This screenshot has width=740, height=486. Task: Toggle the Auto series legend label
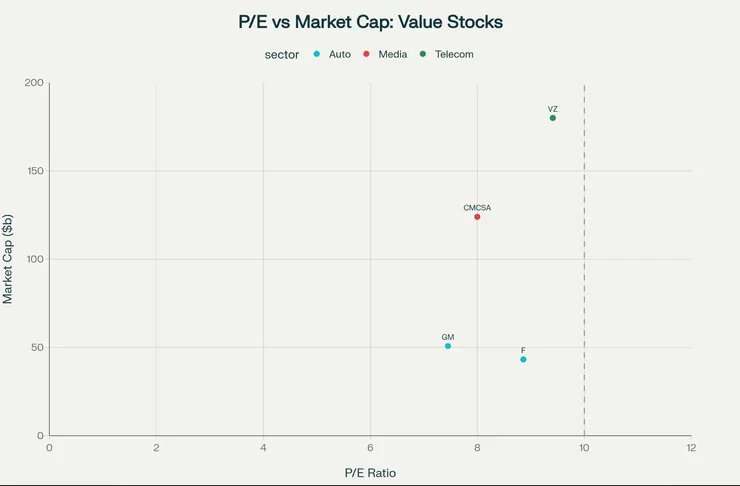[x=340, y=54]
